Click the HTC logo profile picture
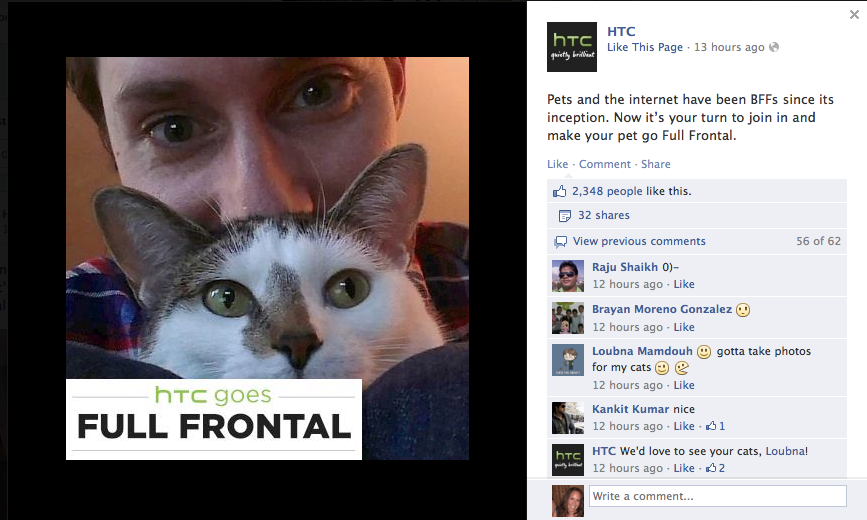 tap(572, 47)
